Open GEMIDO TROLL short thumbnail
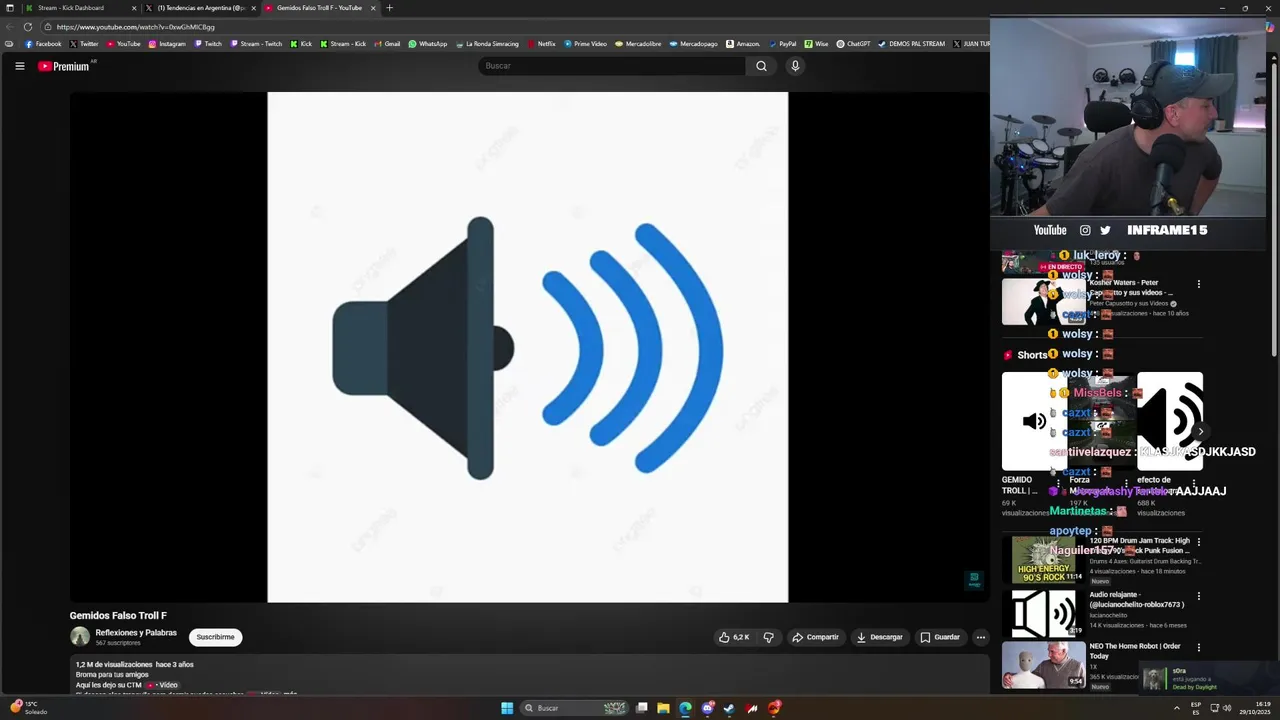The width and height of the screenshot is (1280, 720). [x=1034, y=421]
